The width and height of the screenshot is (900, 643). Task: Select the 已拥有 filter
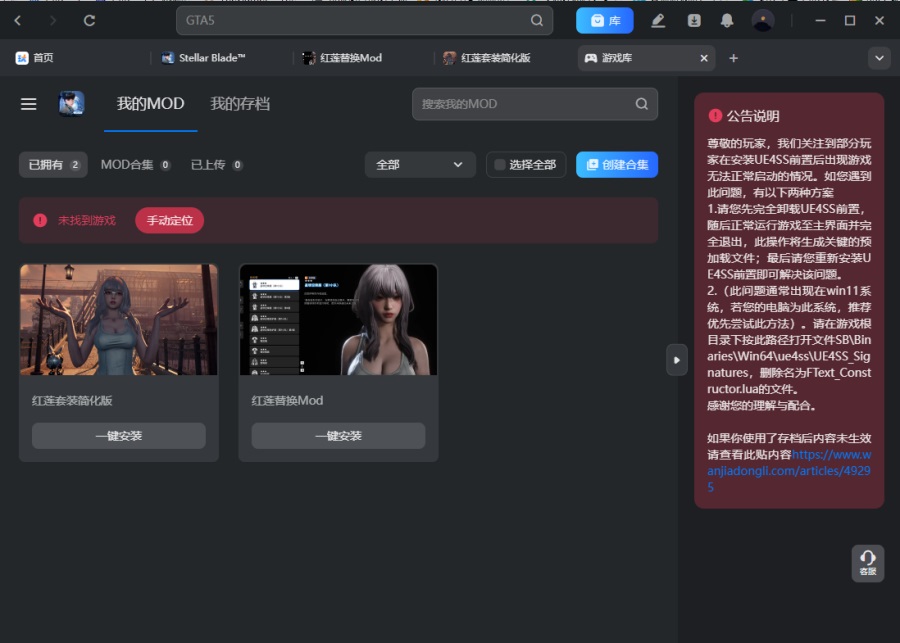click(x=53, y=165)
